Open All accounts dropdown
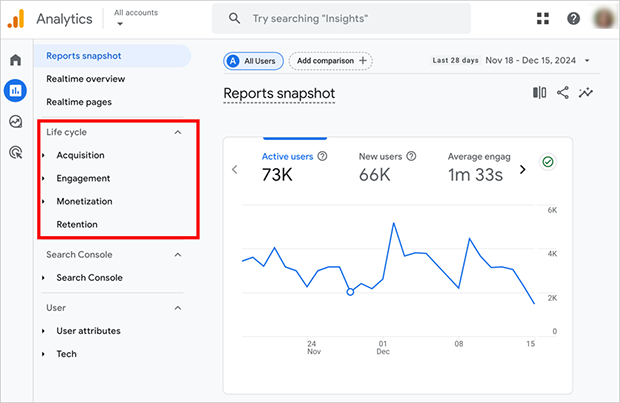This screenshot has height=403, width=620. click(136, 18)
